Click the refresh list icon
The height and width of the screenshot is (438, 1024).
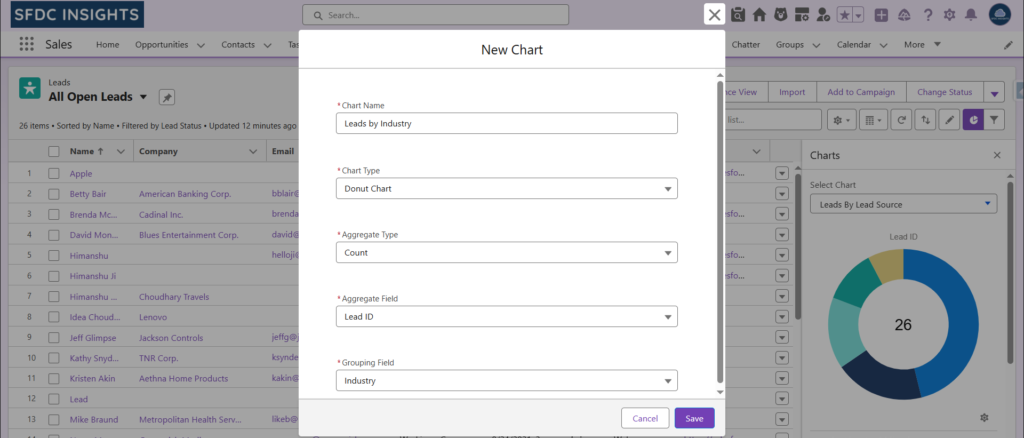pos(902,120)
